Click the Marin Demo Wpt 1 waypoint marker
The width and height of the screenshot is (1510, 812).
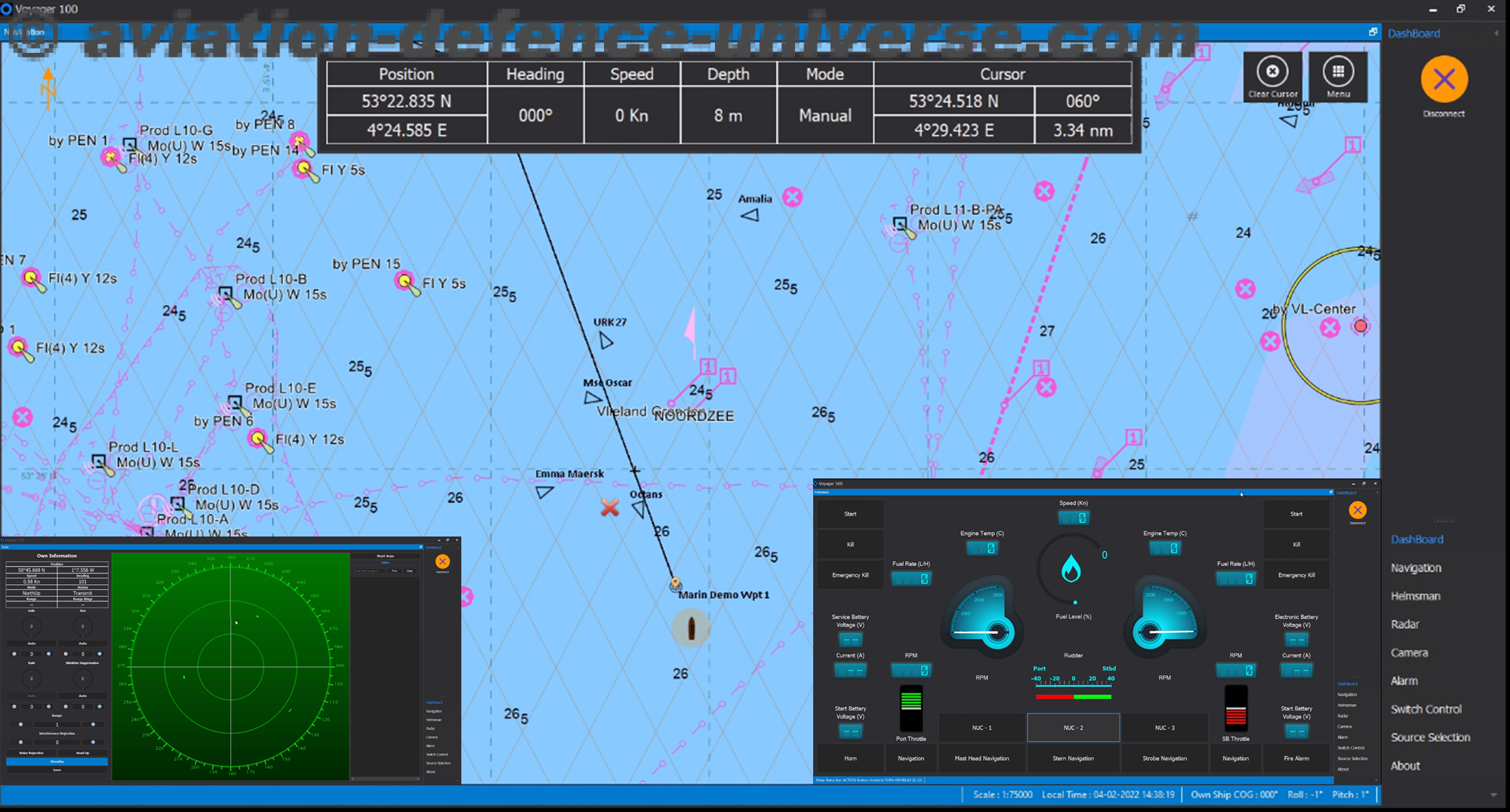tap(675, 584)
